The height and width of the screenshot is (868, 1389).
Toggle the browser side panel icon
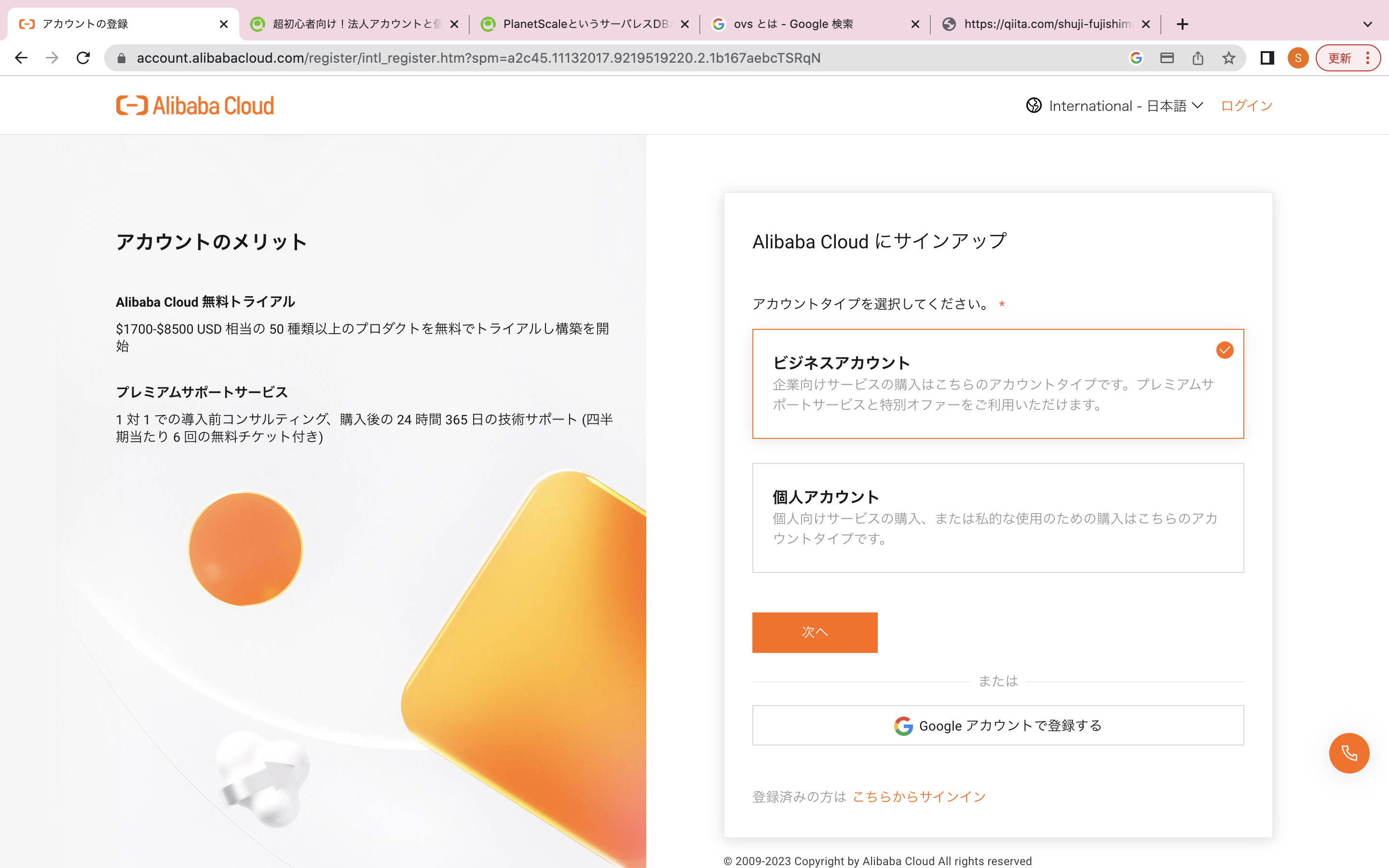point(1267,58)
